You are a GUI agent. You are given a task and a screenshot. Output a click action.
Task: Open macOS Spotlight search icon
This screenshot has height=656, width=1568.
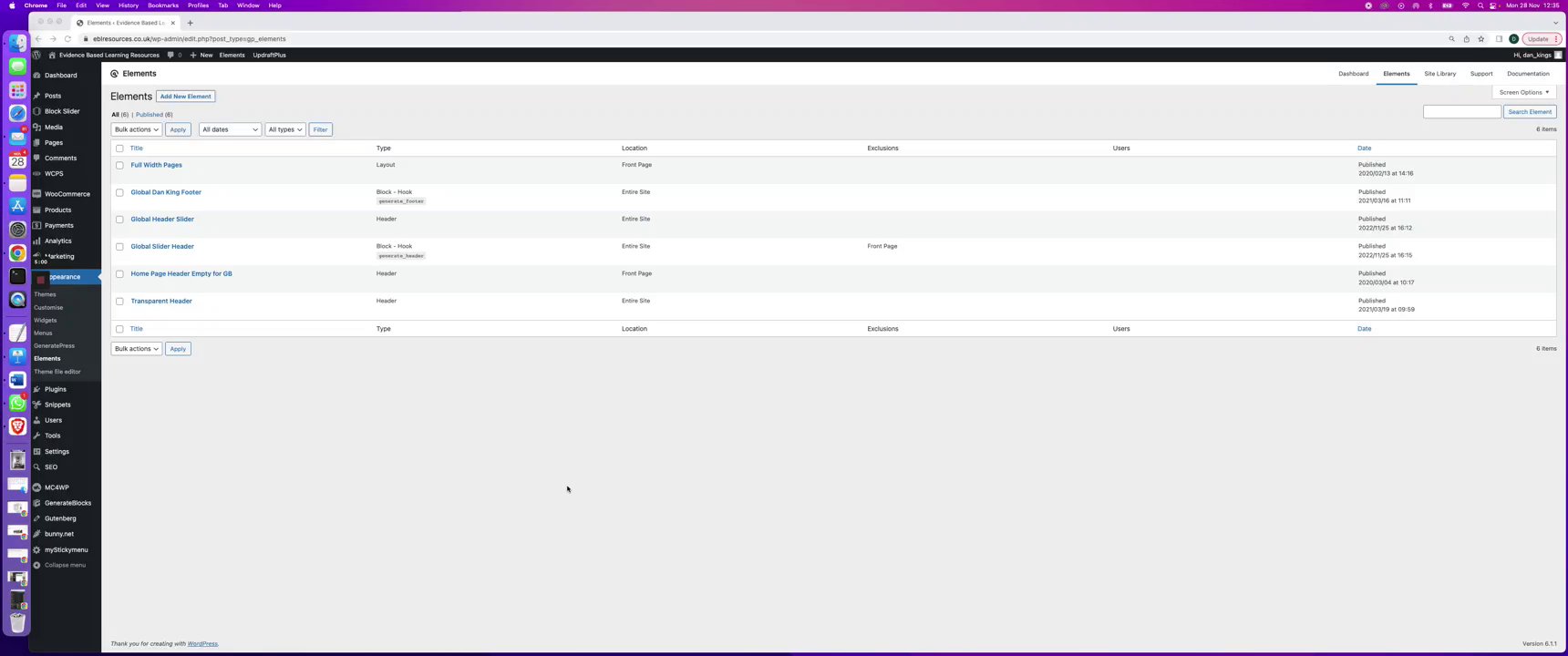click(x=1480, y=5)
